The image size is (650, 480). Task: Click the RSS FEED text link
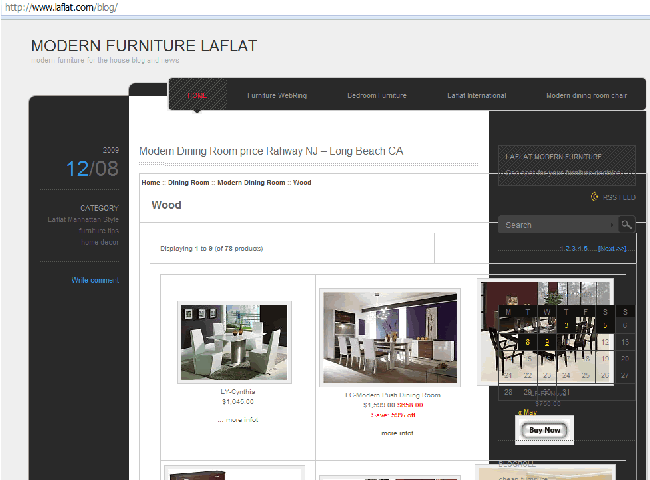[x=619, y=197]
